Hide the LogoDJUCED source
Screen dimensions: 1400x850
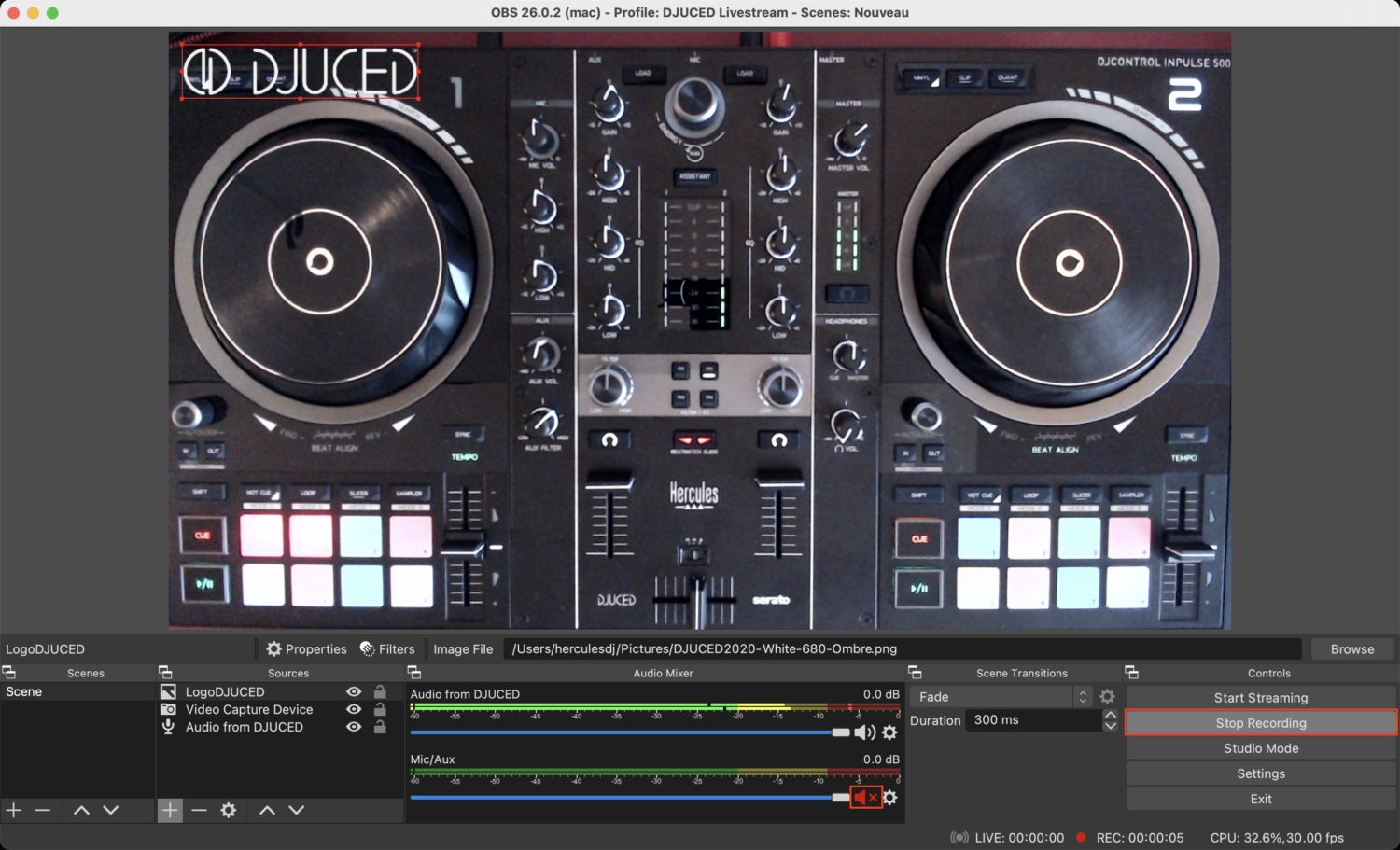(x=353, y=691)
